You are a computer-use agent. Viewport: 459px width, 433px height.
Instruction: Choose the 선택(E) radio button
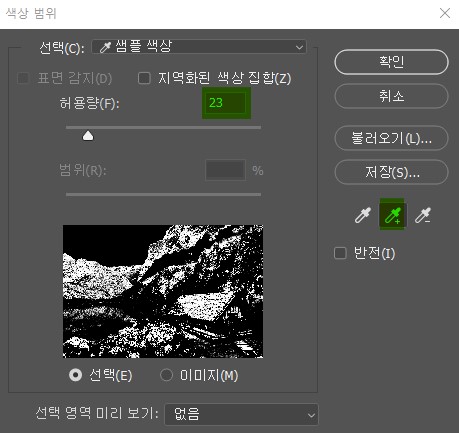pos(75,375)
